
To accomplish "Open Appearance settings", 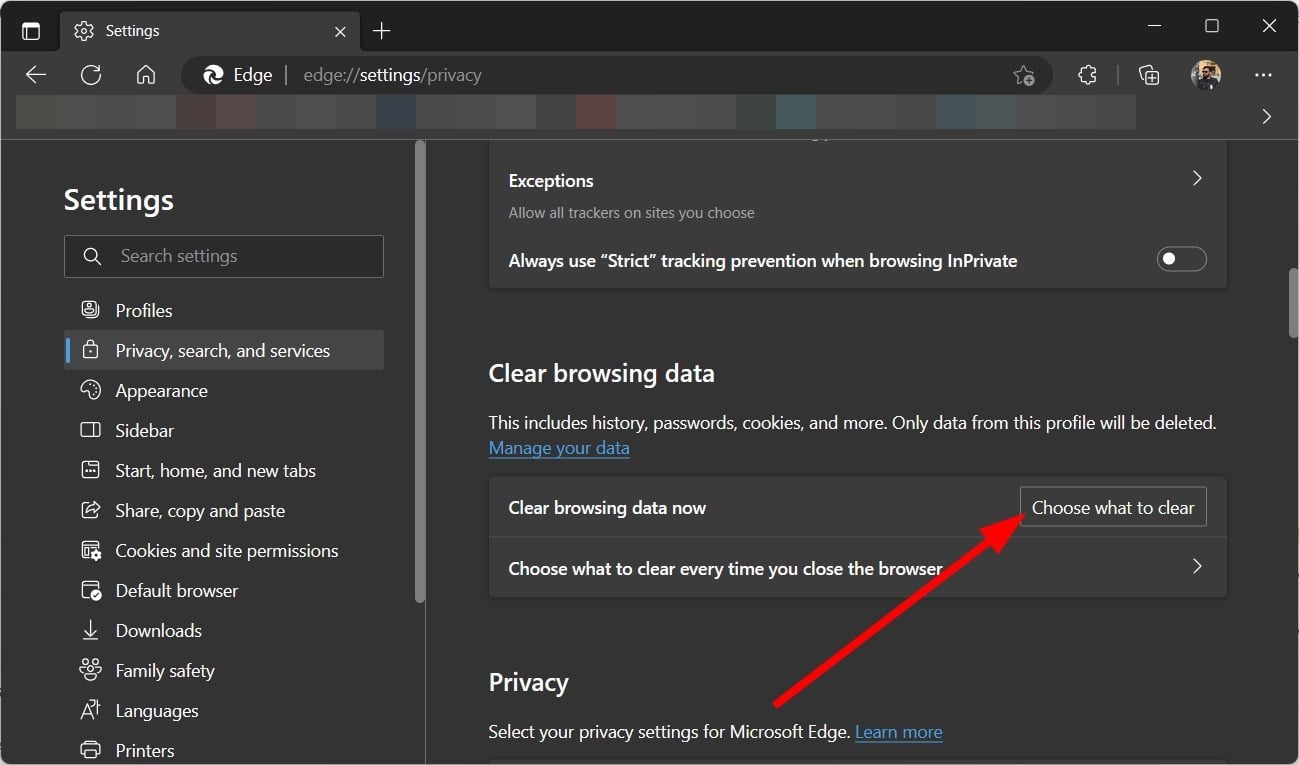I will click(x=224, y=390).
